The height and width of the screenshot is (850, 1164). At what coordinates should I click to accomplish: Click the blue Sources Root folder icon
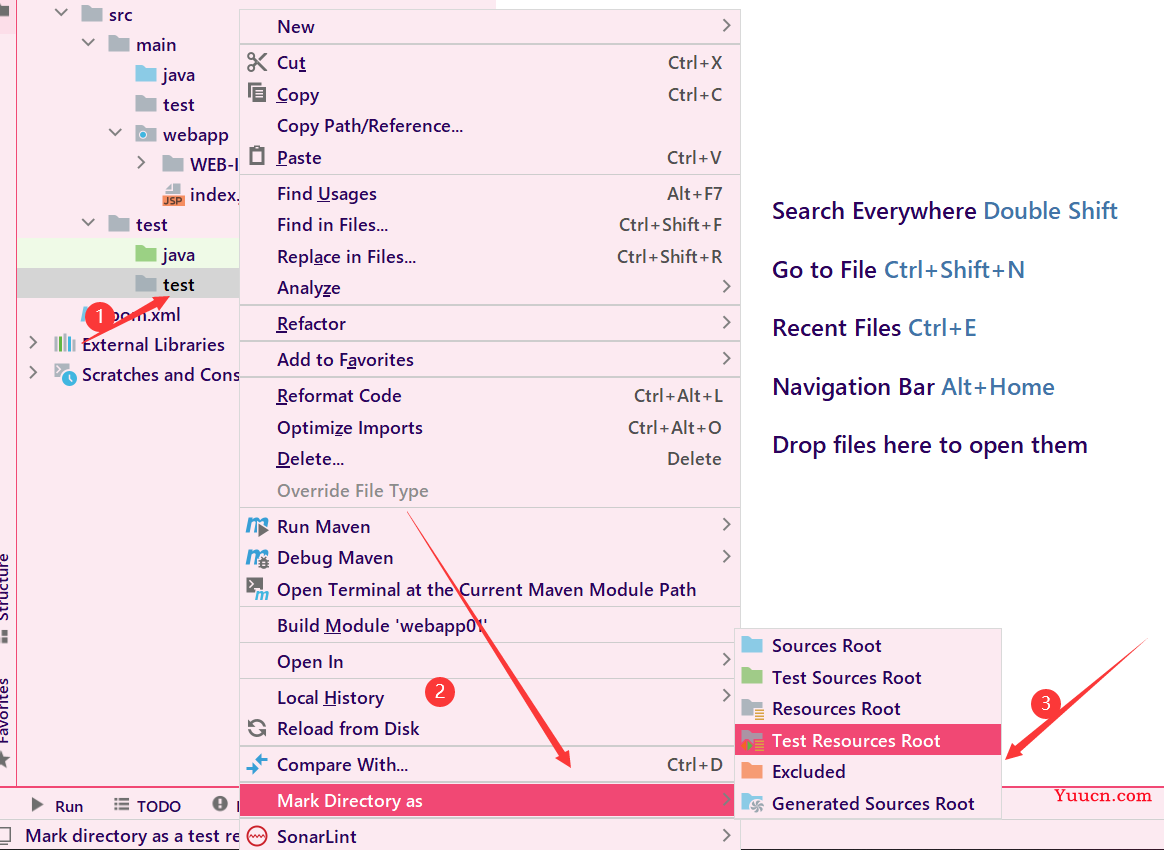click(752, 644)
